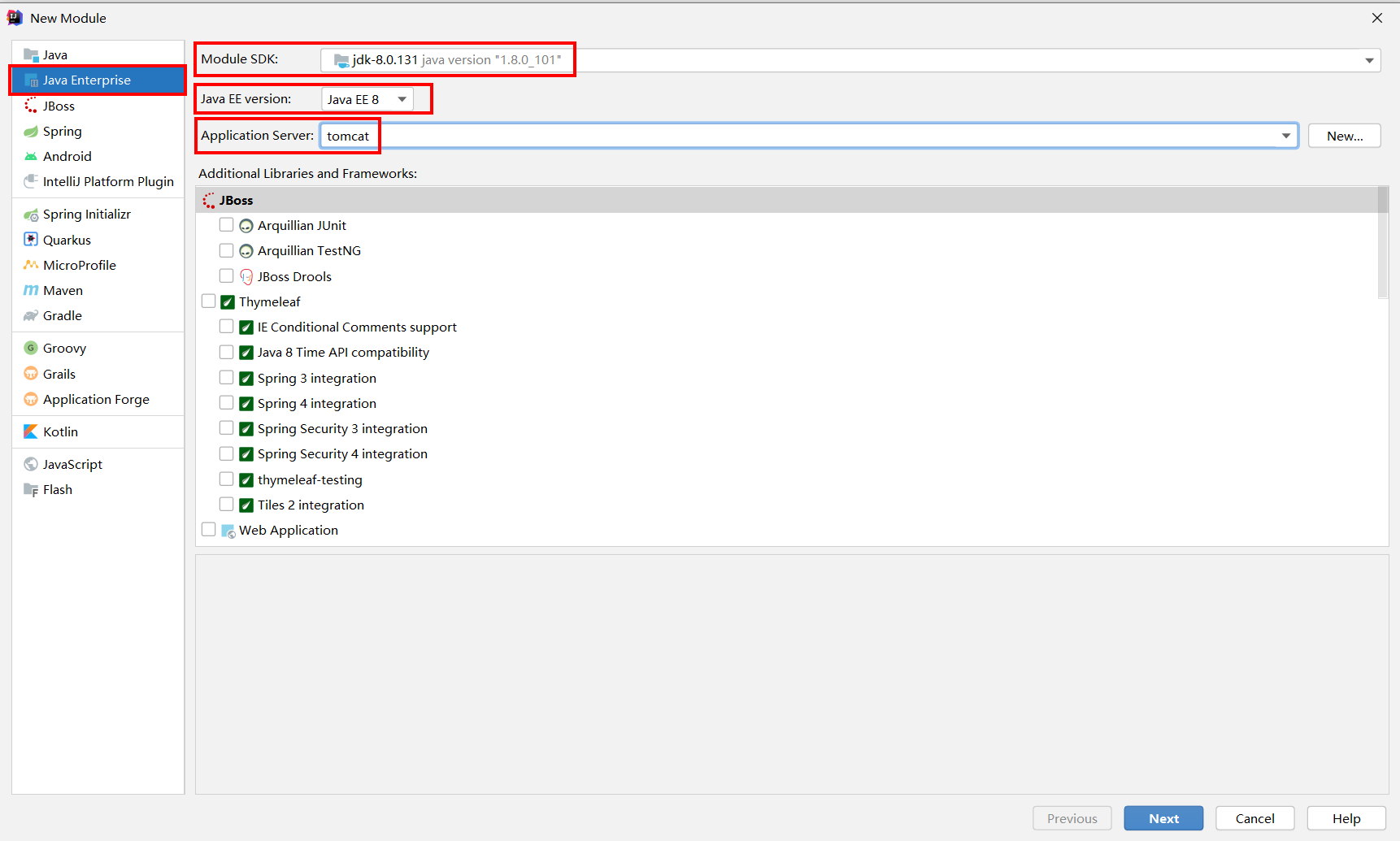The height and width of the screenshot is (841, 1400).
Task: Check the Spring 4 integration box
Action: pyautogui.click(x=227, y=402)
